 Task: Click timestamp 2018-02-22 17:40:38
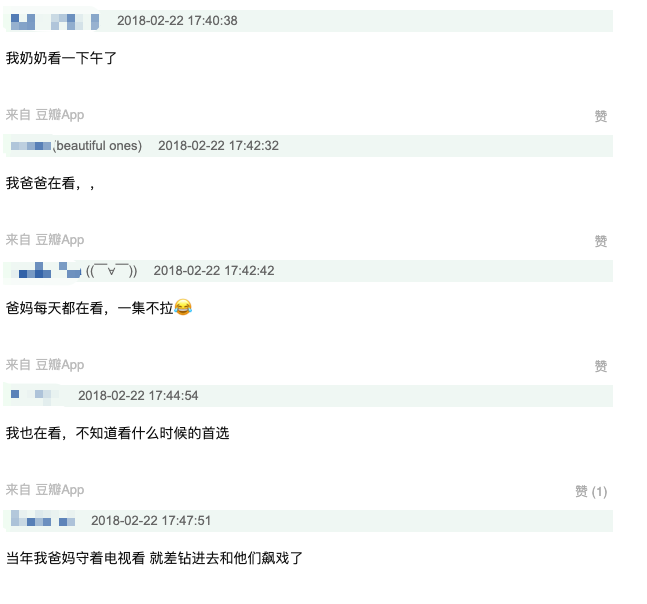[x=177, y=21]
